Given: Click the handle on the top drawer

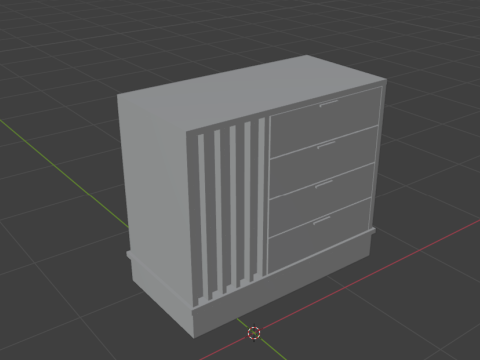Looking at the screenshot, I should (x=329, y=103).
